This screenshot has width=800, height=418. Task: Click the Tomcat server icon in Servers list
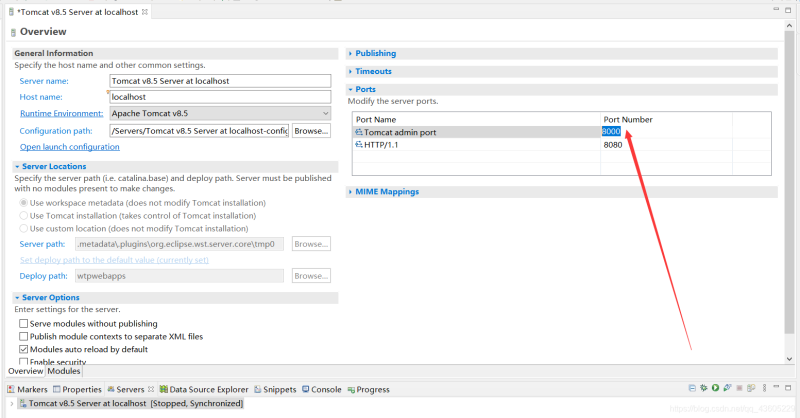coord(23,403)
